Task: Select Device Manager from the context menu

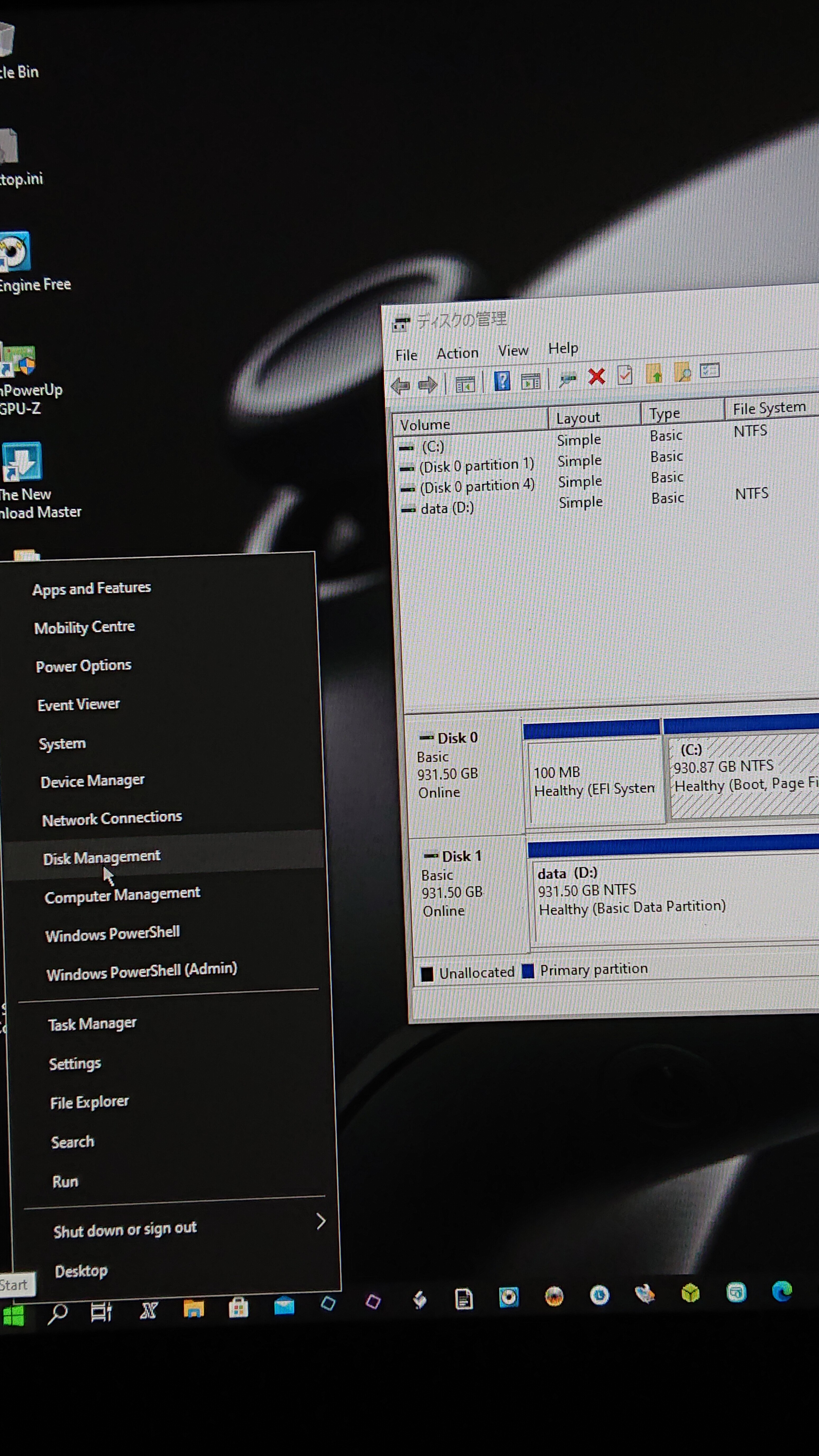Action: pos(93,781)
